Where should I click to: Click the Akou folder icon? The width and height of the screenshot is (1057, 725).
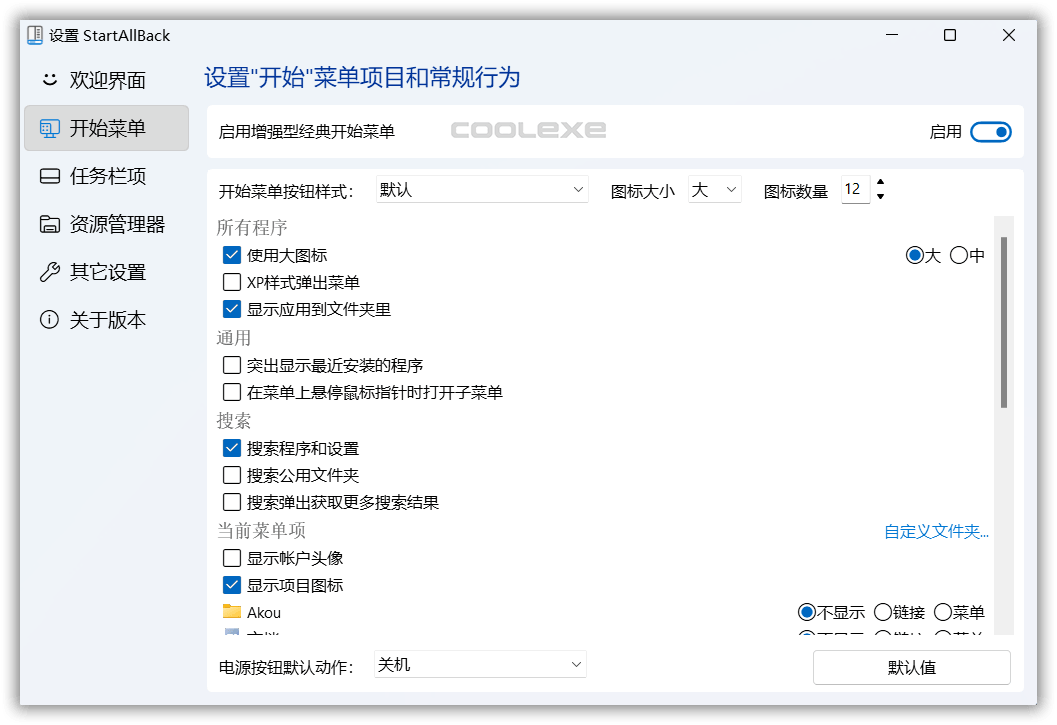pyautogui.click(x=232, y=612)
